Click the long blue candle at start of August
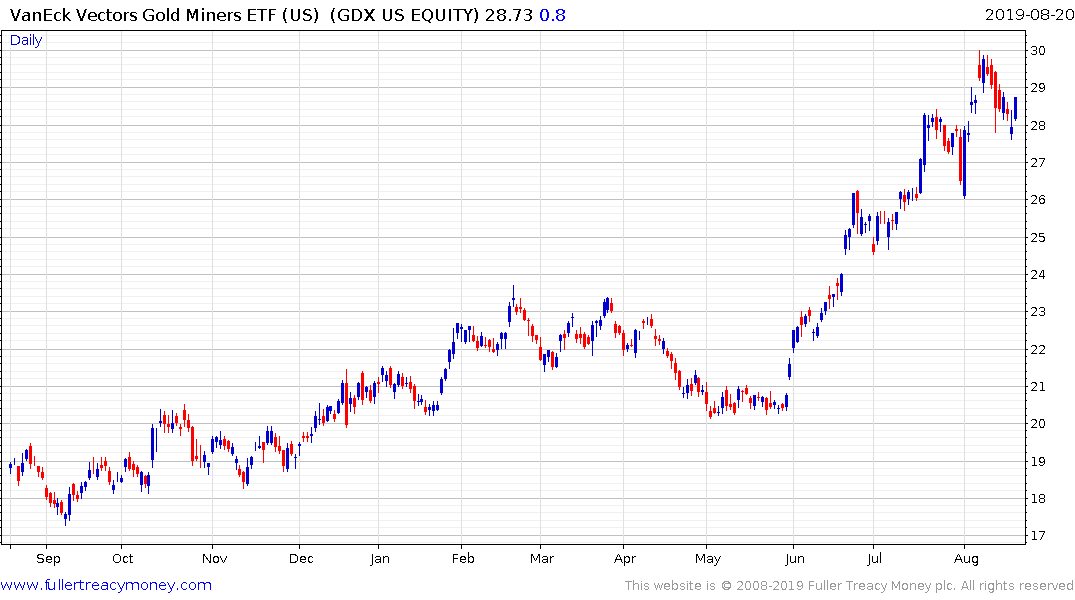 point(964,162)
